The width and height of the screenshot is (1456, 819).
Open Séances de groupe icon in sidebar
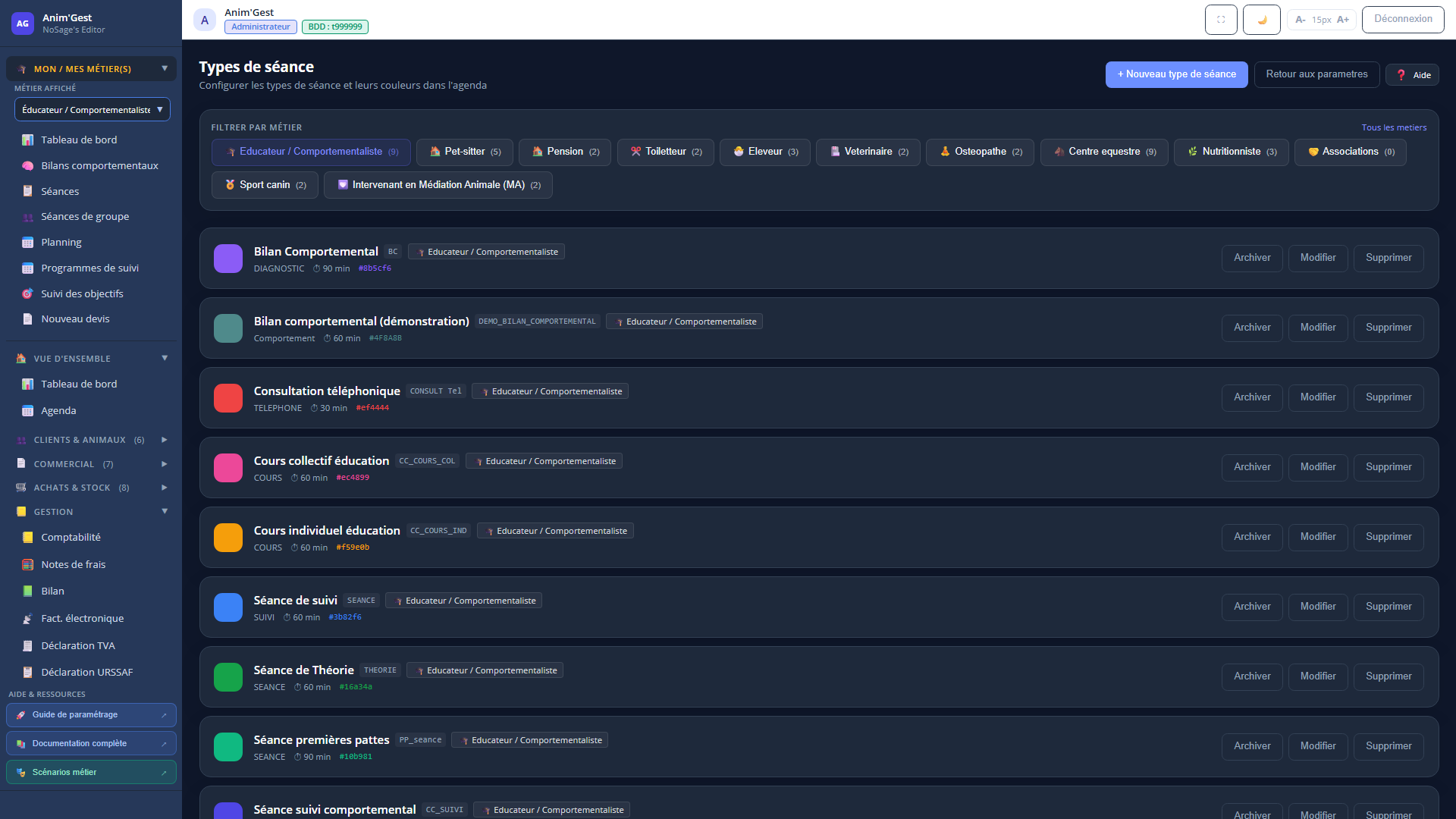(28, 217)
